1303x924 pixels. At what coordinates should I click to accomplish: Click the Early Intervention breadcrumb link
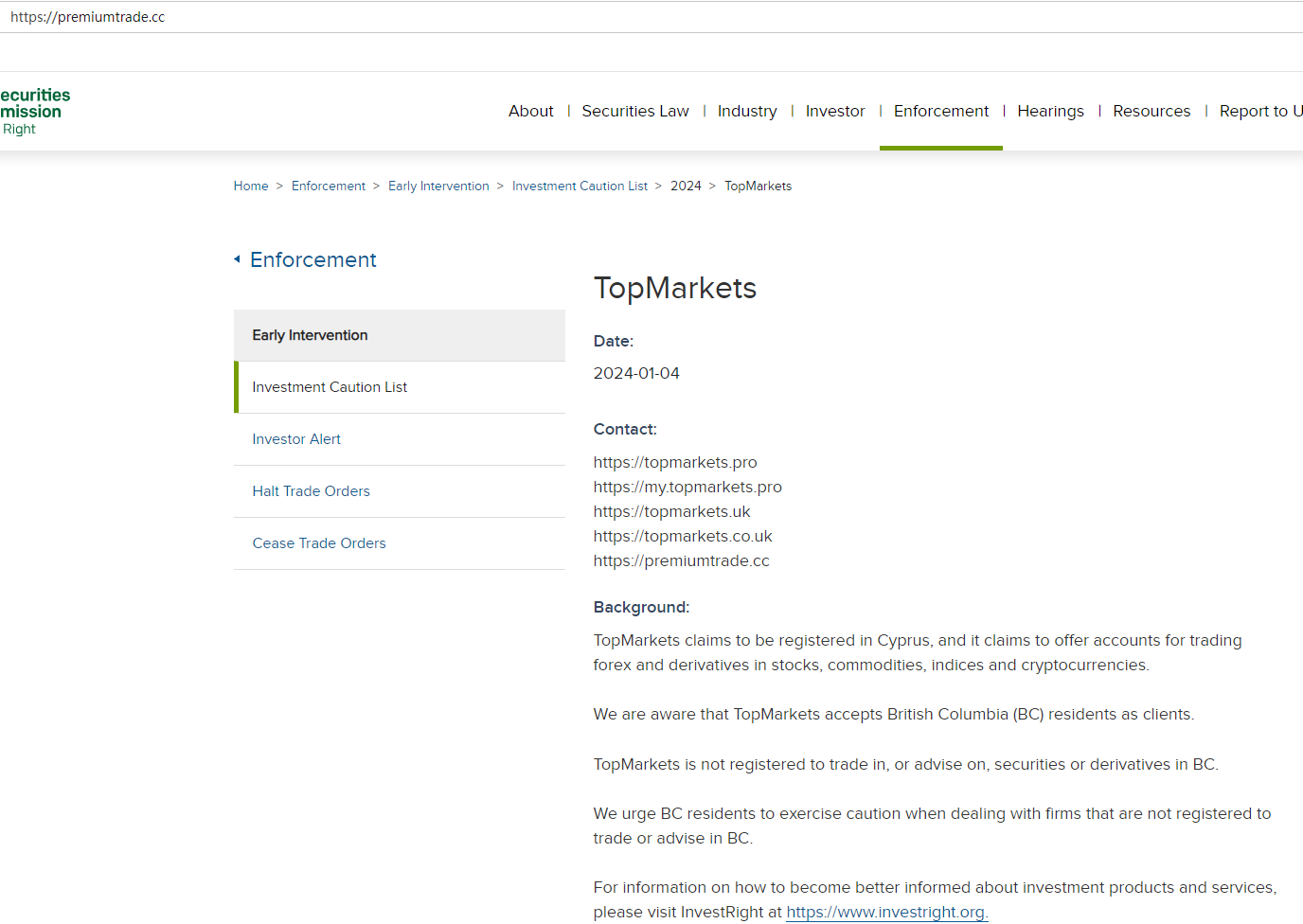(438, 186)
